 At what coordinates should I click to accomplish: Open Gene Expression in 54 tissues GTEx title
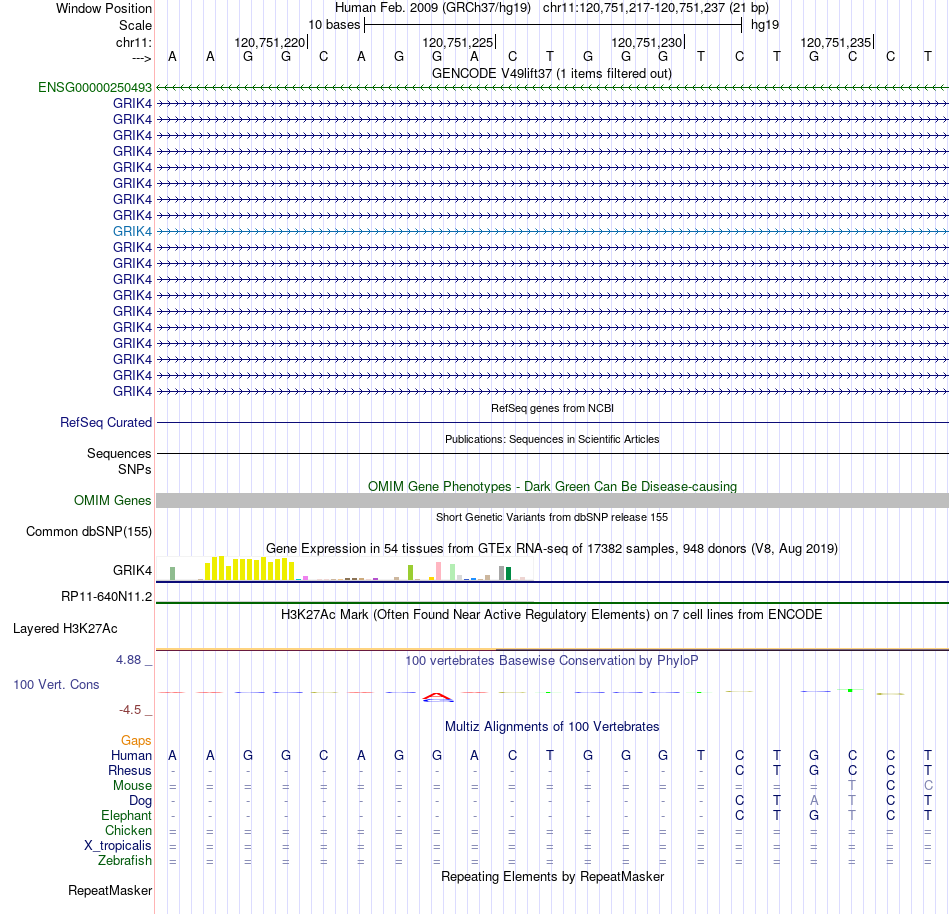pyautogui.click(x=552, y=548)
